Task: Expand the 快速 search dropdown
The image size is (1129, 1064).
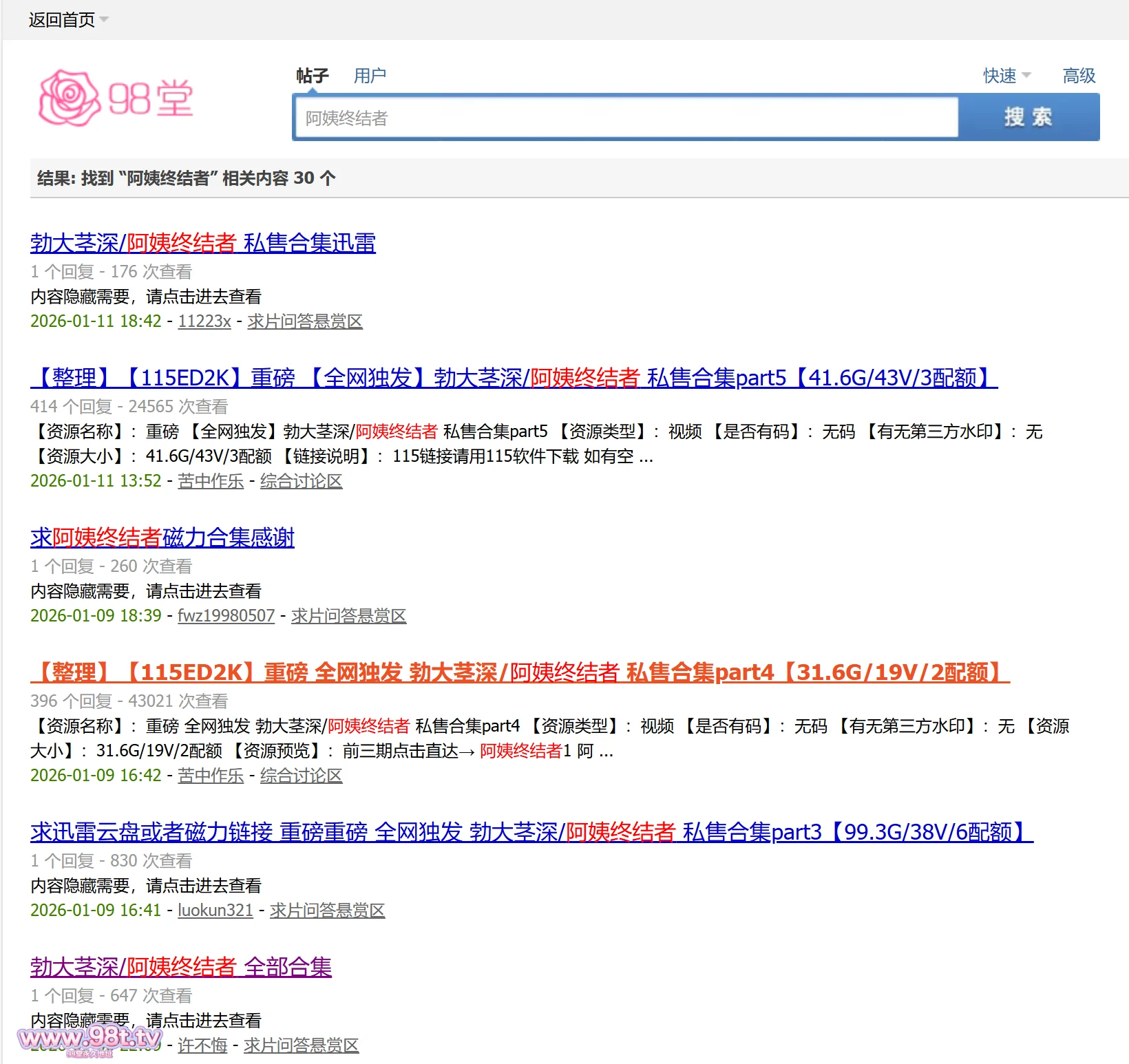Action: click(x=1026, y=75)
